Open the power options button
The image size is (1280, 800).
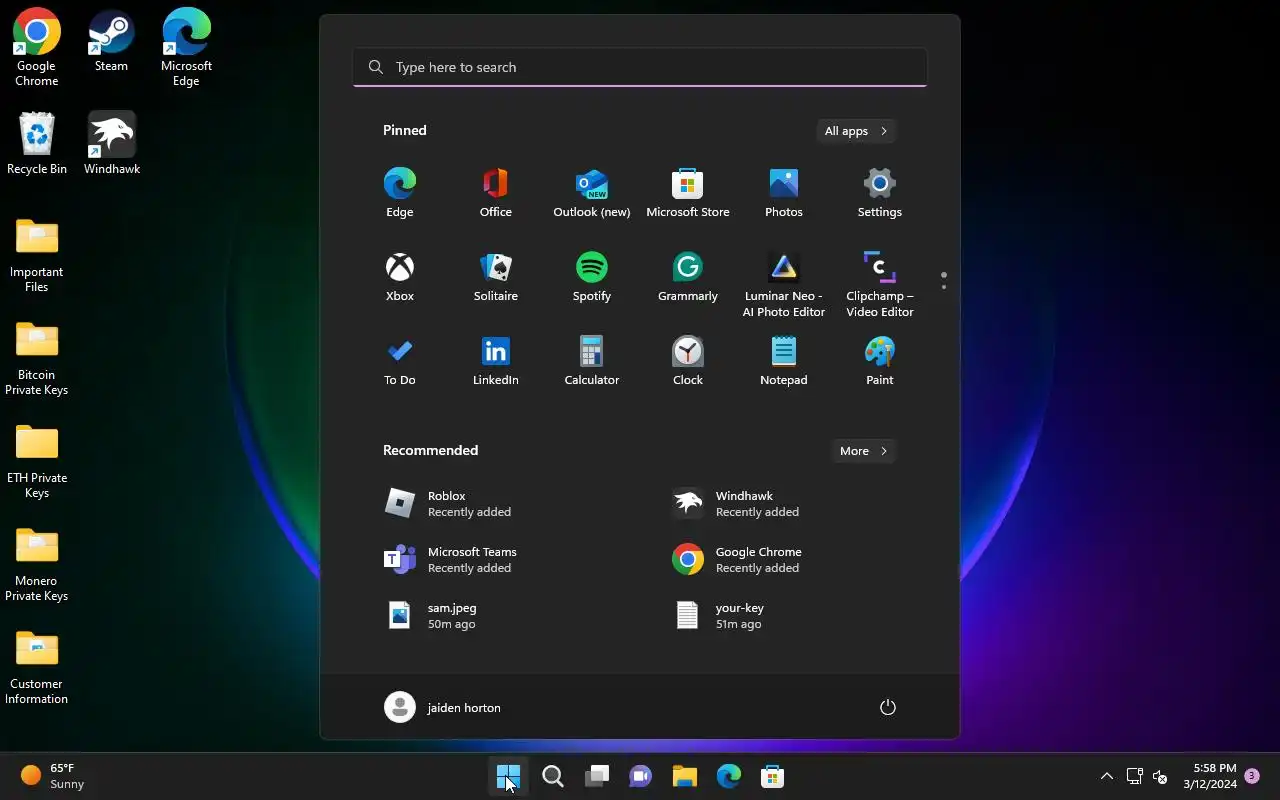click(887, 707)
